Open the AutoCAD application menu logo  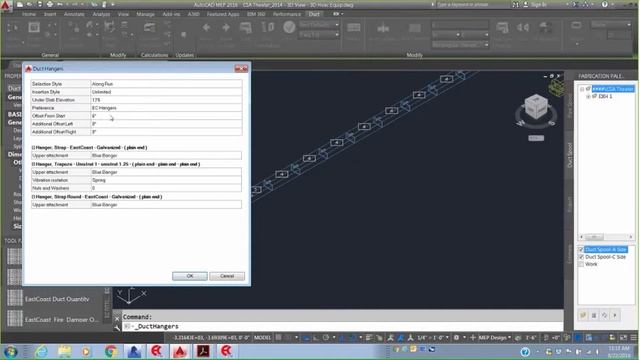6,5
